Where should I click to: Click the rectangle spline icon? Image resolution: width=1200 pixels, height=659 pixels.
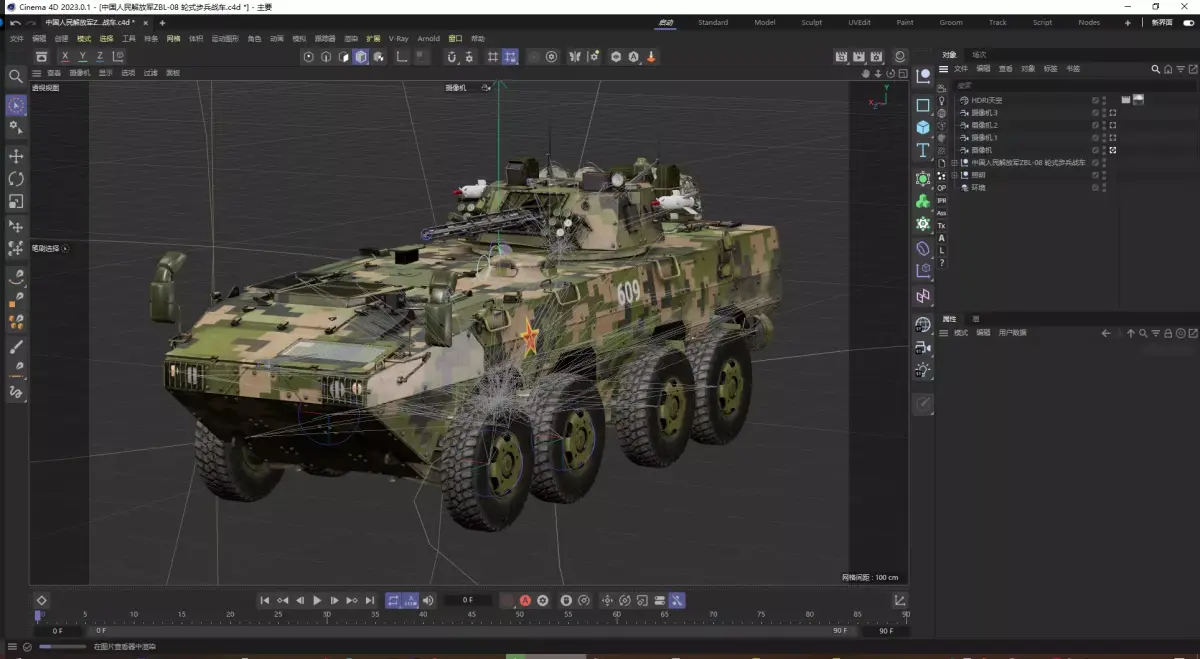pos(922,104)
